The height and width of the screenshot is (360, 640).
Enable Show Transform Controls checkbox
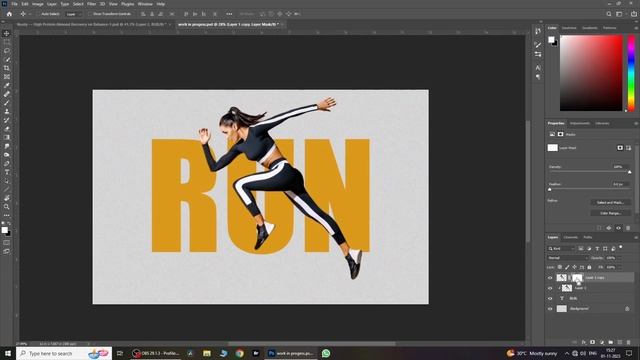[90, 14]
